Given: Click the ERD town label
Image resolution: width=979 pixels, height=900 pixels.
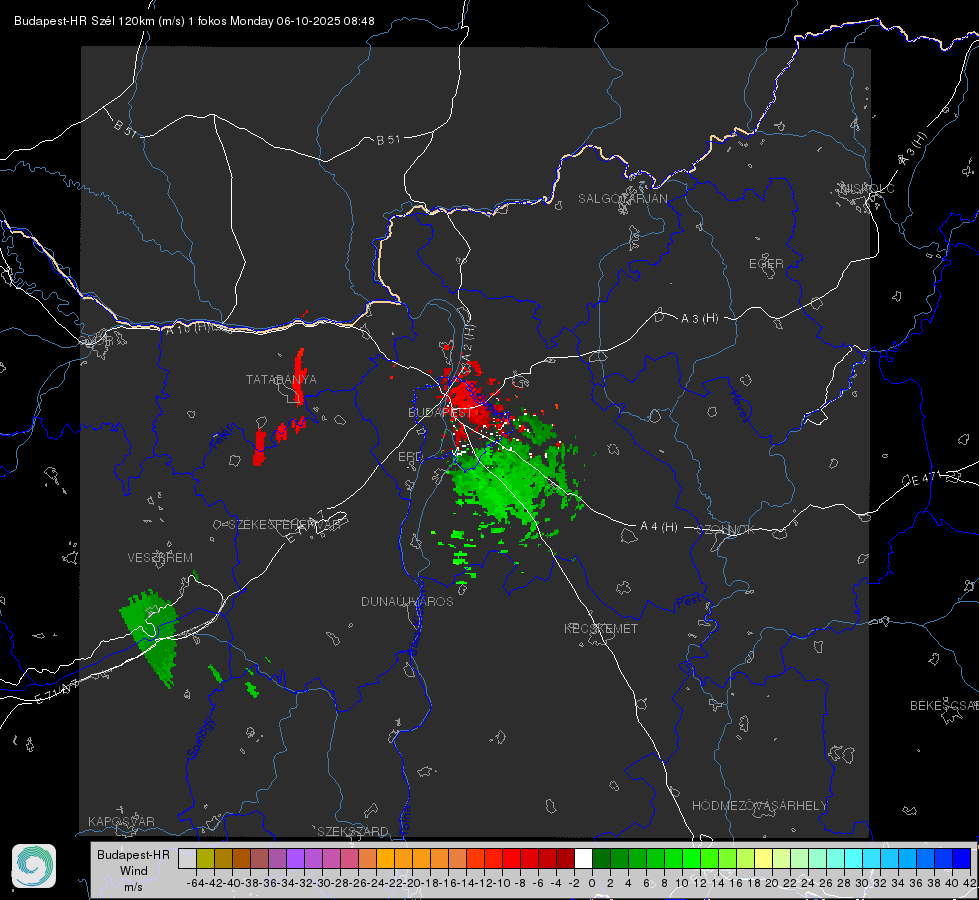Looking at the screenshot, I should click(x=410, y=457).
